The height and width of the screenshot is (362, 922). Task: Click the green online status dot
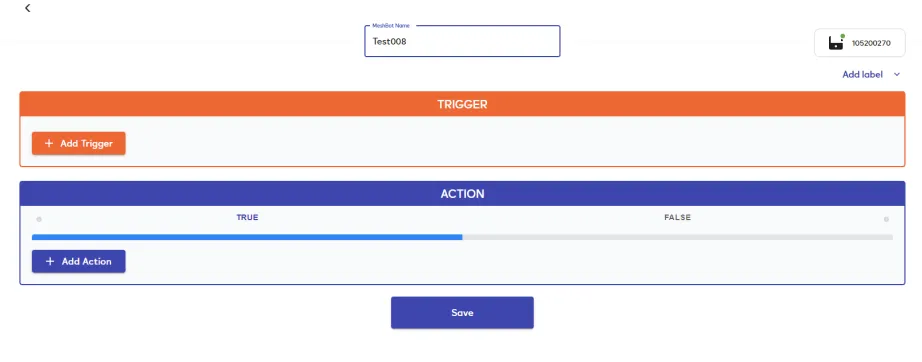click(x=843, y=36)
